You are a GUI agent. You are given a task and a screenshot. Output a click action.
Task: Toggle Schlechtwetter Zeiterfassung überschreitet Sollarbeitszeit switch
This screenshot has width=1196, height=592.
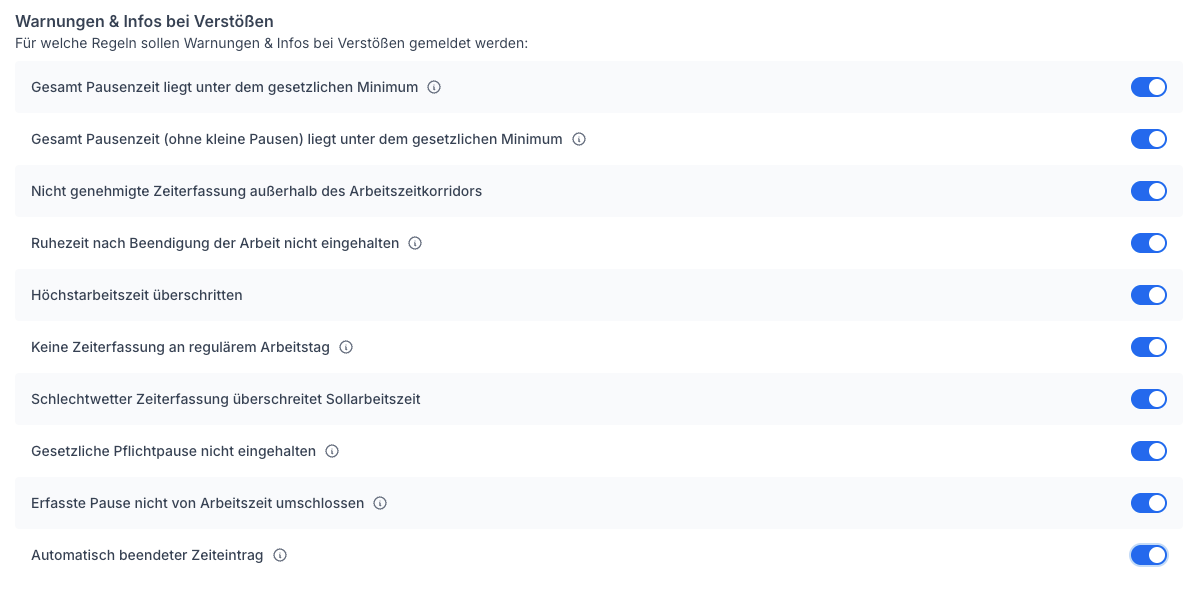1149,399
